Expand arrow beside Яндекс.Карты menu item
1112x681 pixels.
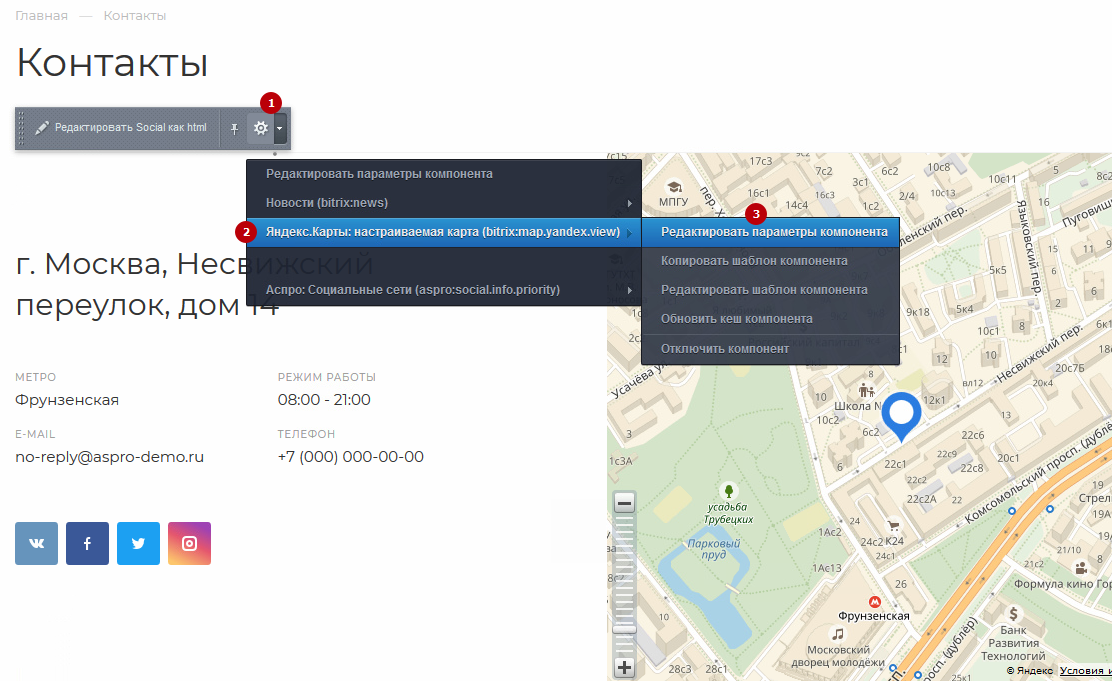pos(629,233)
